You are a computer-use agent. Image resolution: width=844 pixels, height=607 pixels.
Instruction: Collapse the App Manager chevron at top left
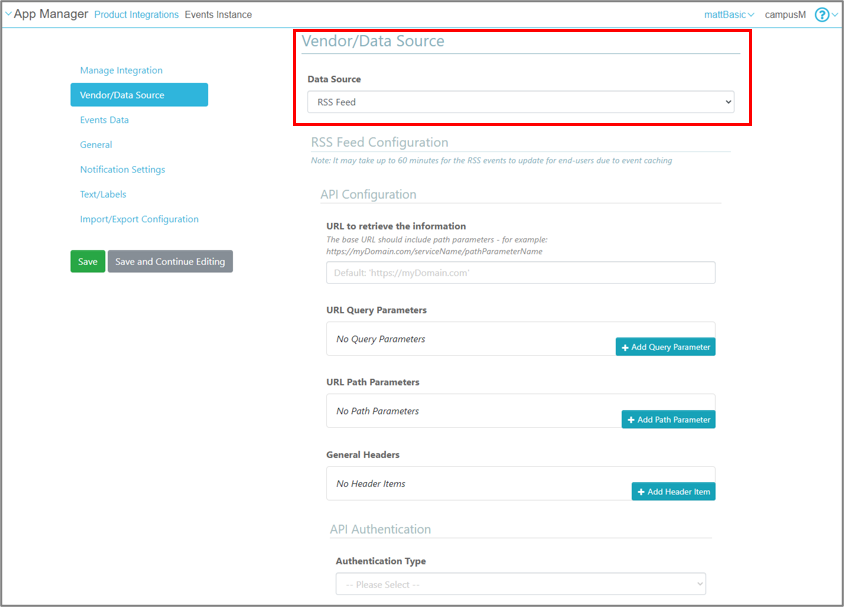(8, 14)
